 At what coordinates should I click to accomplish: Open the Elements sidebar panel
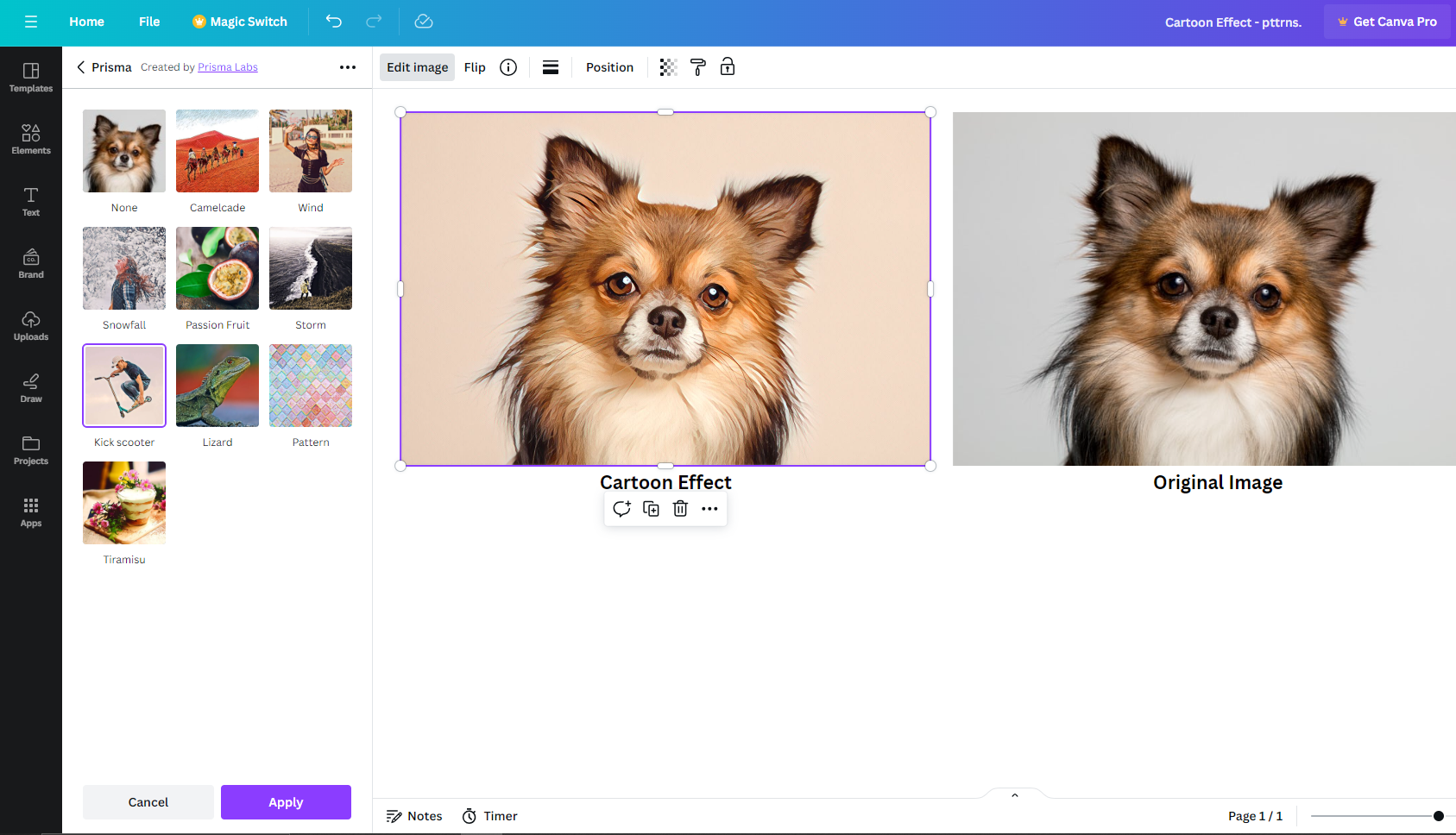31,140
